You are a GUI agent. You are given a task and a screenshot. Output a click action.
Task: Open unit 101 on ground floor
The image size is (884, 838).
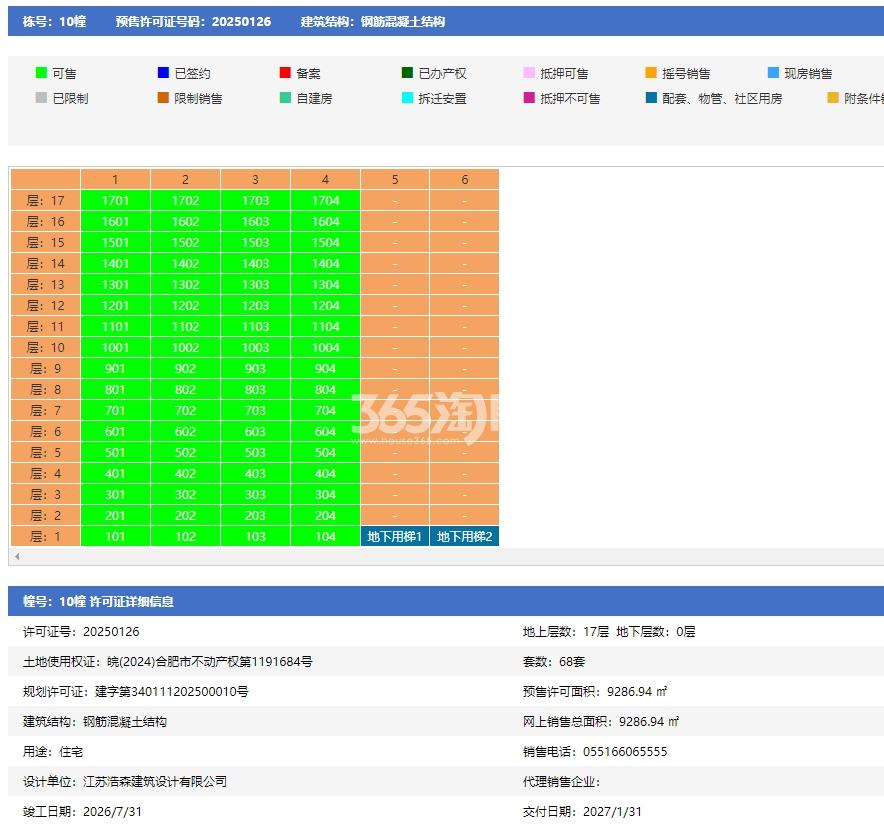point(115,536)
